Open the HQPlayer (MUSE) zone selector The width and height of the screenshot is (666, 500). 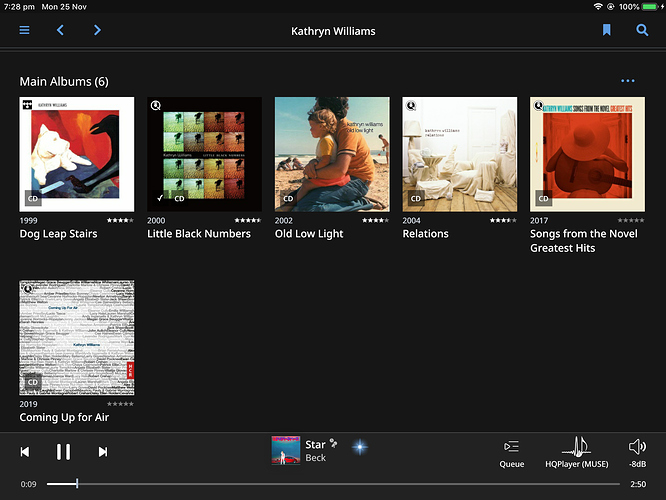576,452
